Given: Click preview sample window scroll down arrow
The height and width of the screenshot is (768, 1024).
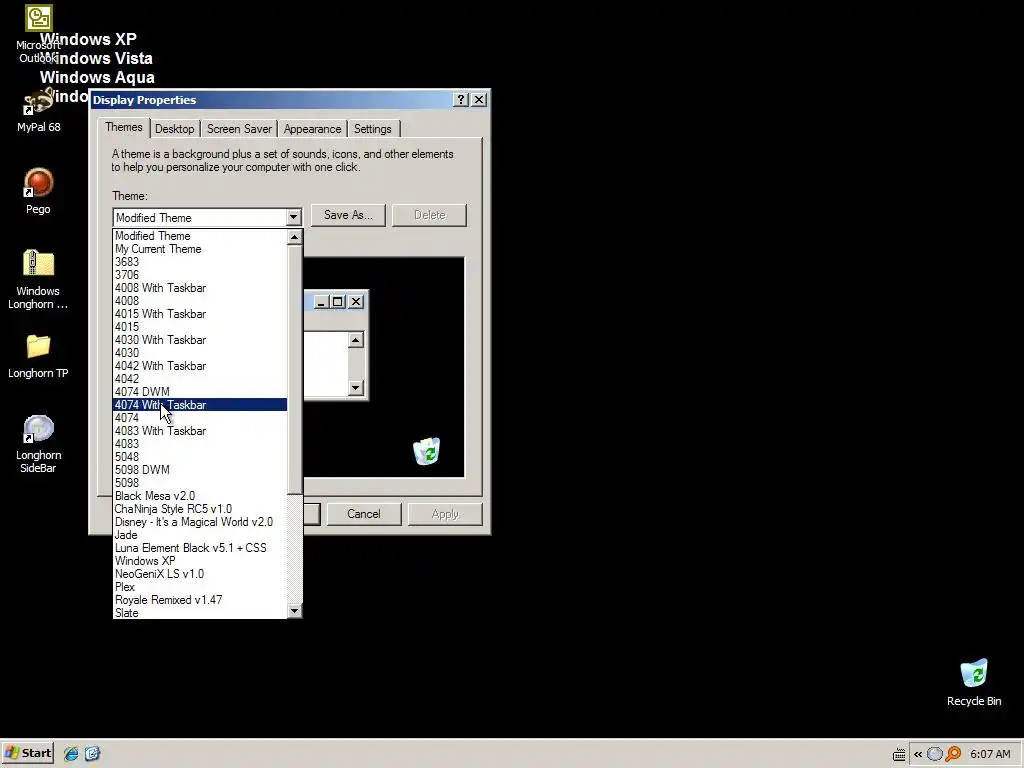Looking at the screenshot, I should 355,387.
